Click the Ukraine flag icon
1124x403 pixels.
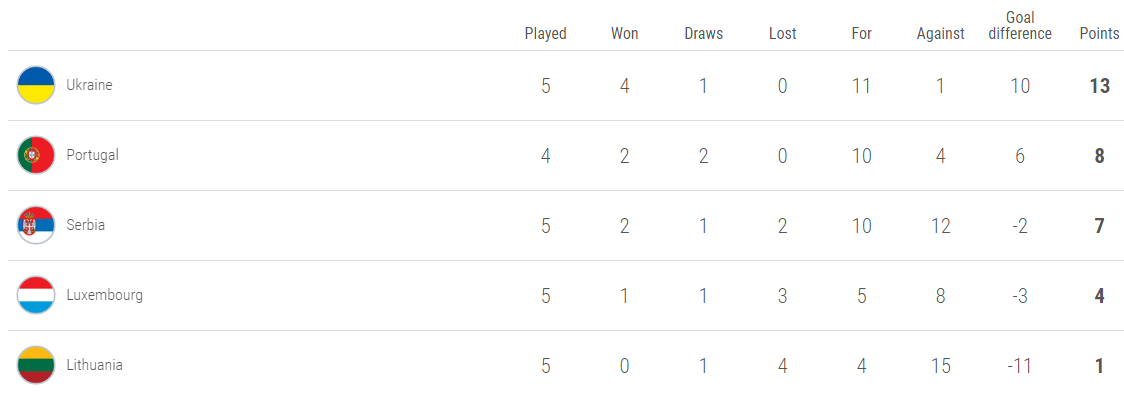36,86
